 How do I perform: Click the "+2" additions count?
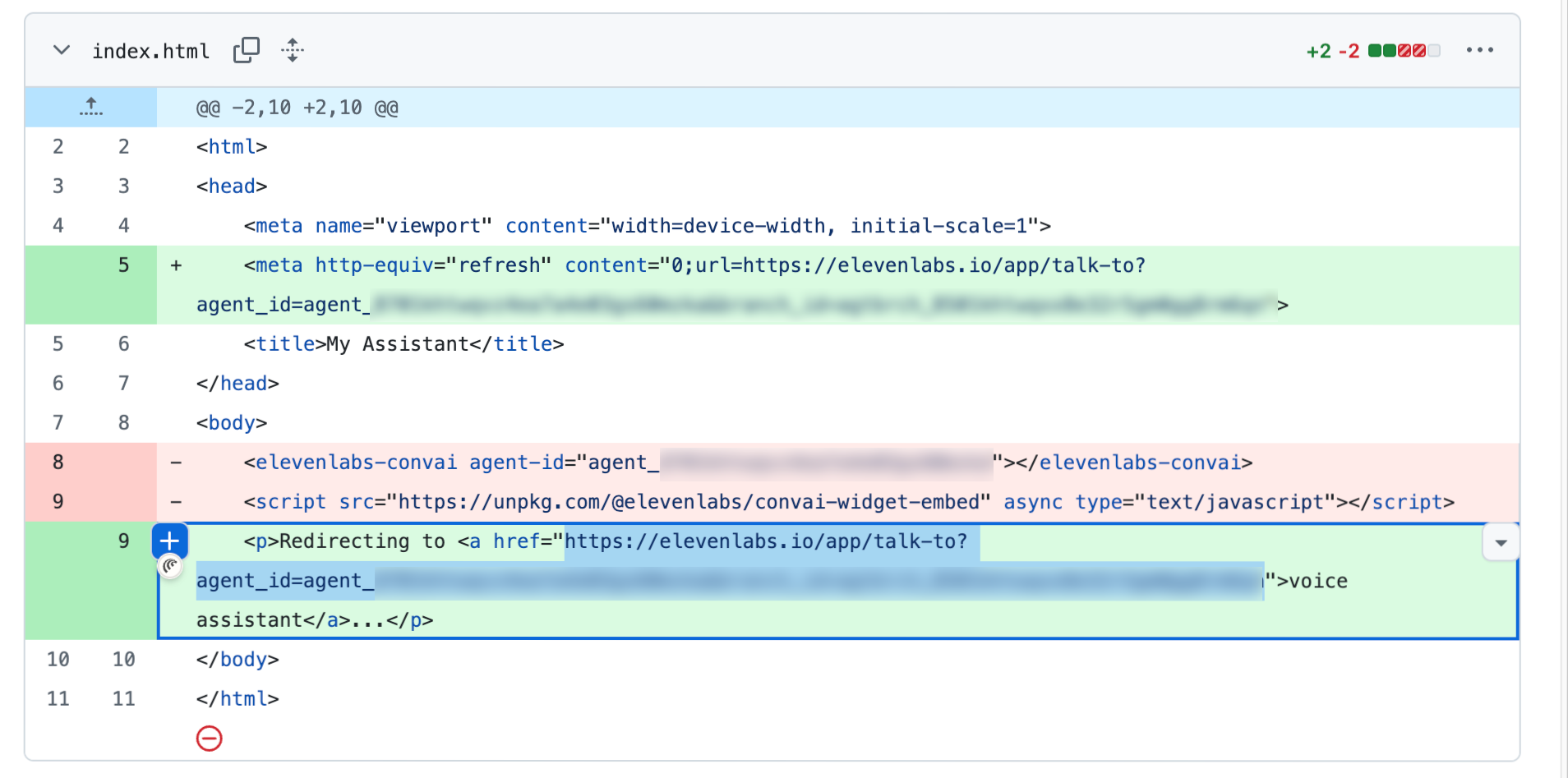[1318, 51]
